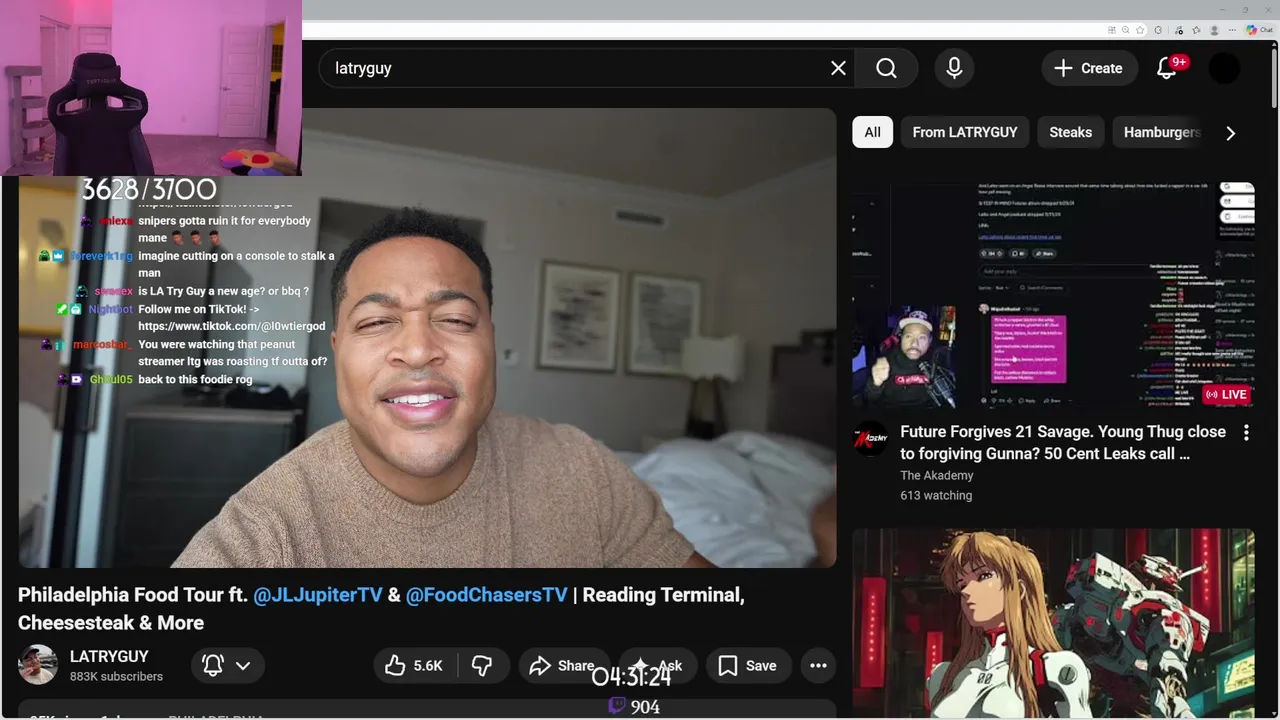Click the main video player
1280x720 pixels.
(427, 338)
